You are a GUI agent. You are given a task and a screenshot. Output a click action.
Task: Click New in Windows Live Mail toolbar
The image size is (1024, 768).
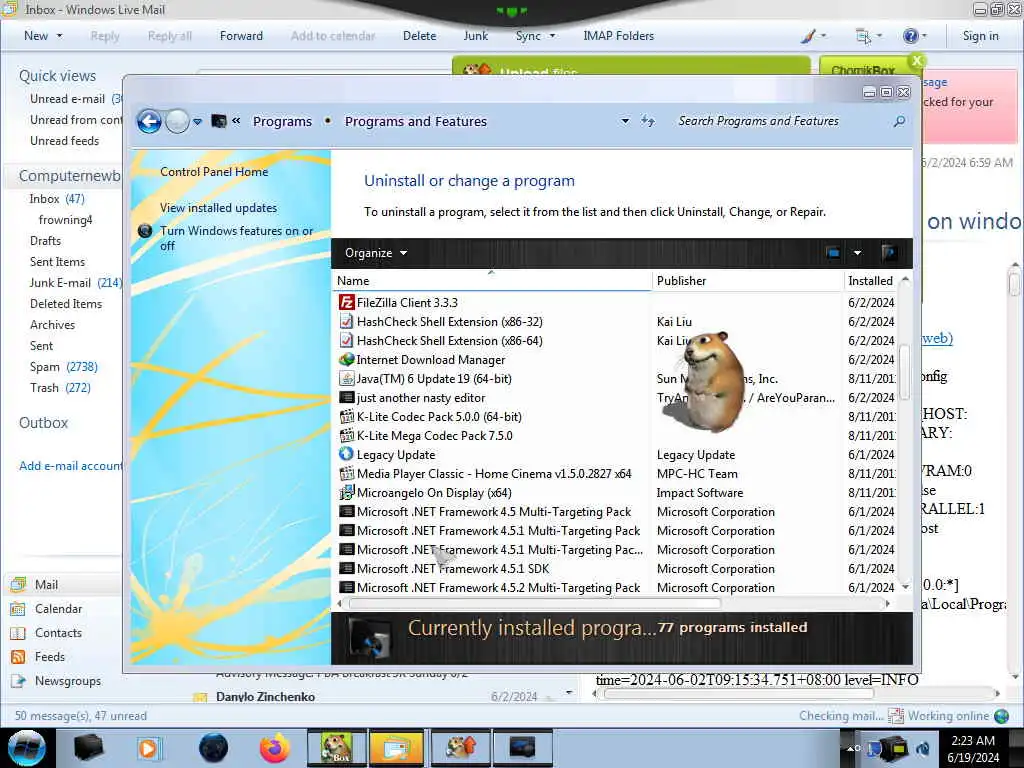point(36,36)
